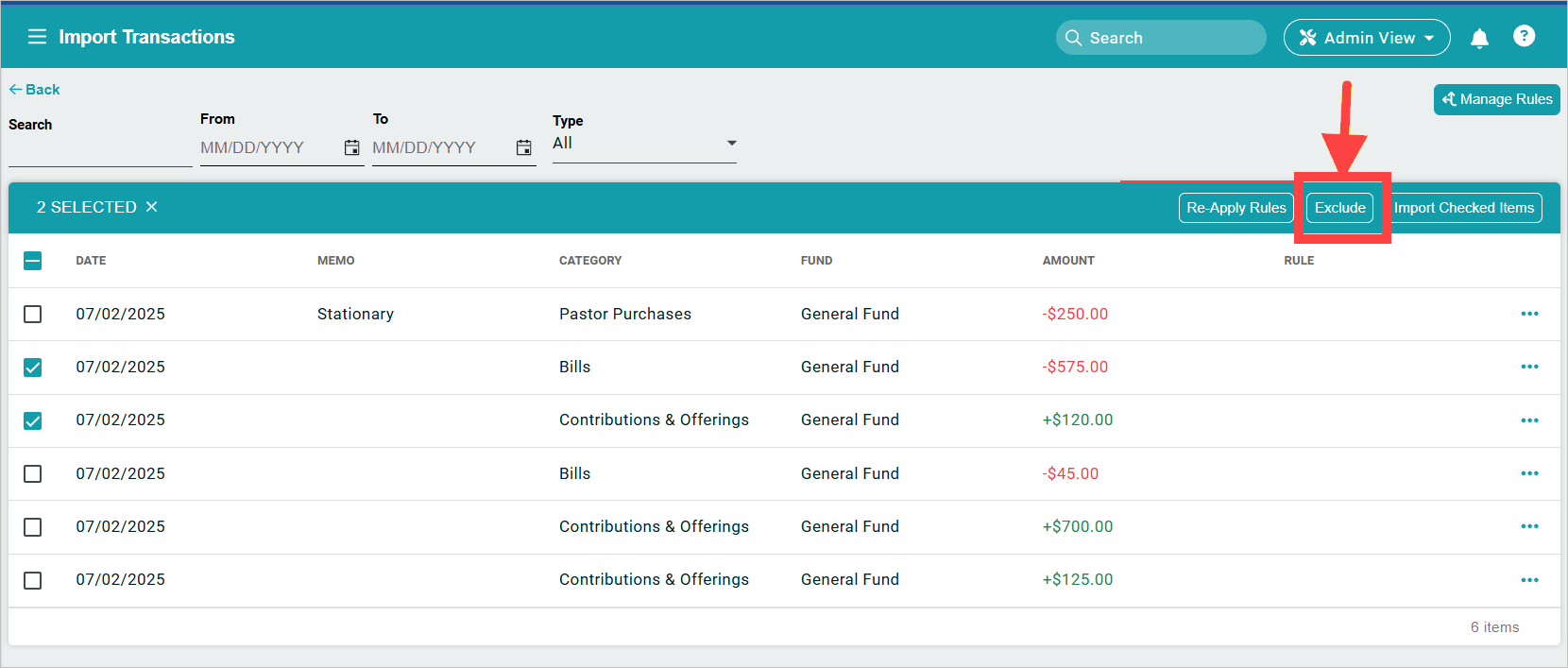1568x668 pixels.
Task: Click Import Checked Items button
Action: click(x=1464, y=208)
